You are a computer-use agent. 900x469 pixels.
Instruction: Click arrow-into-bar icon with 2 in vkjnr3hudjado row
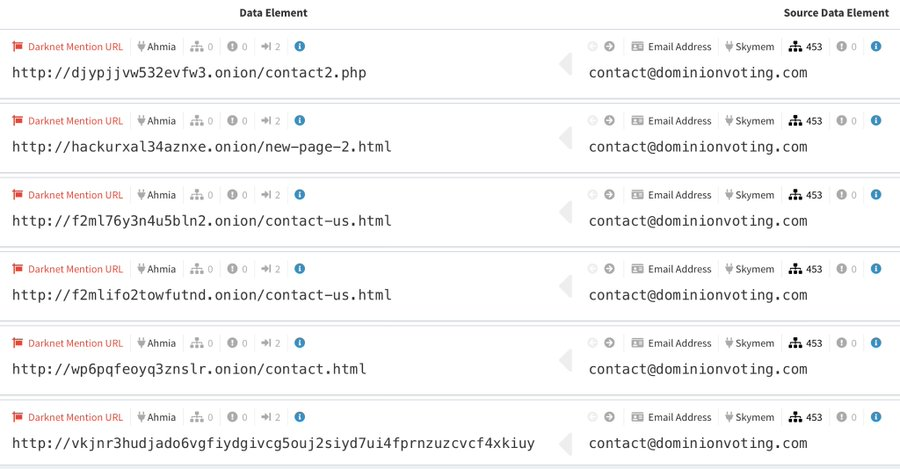(266, 417)
